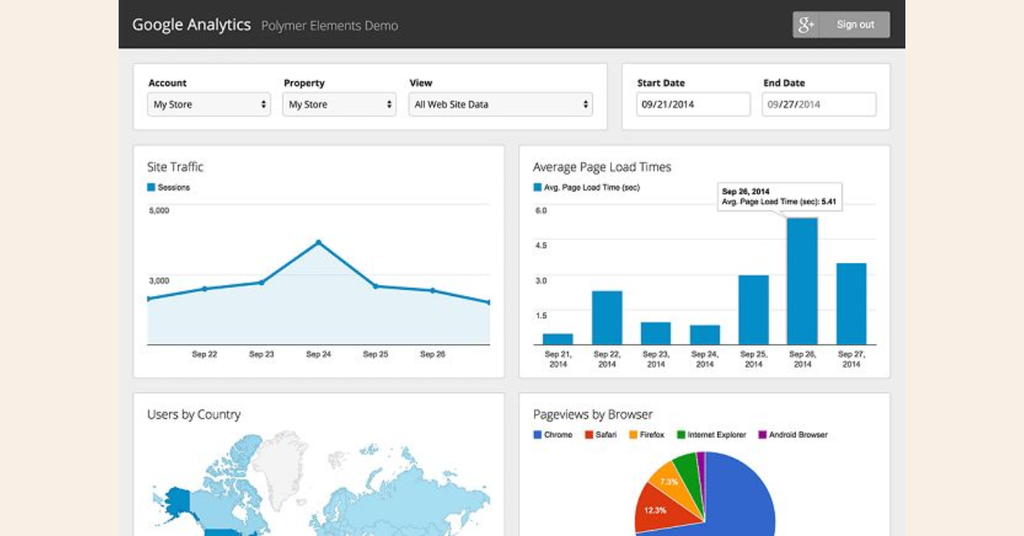The image size is (1024, 536).
Task: Click the Sep 23 data point on Site Traffic
Action: click(262, 283)
